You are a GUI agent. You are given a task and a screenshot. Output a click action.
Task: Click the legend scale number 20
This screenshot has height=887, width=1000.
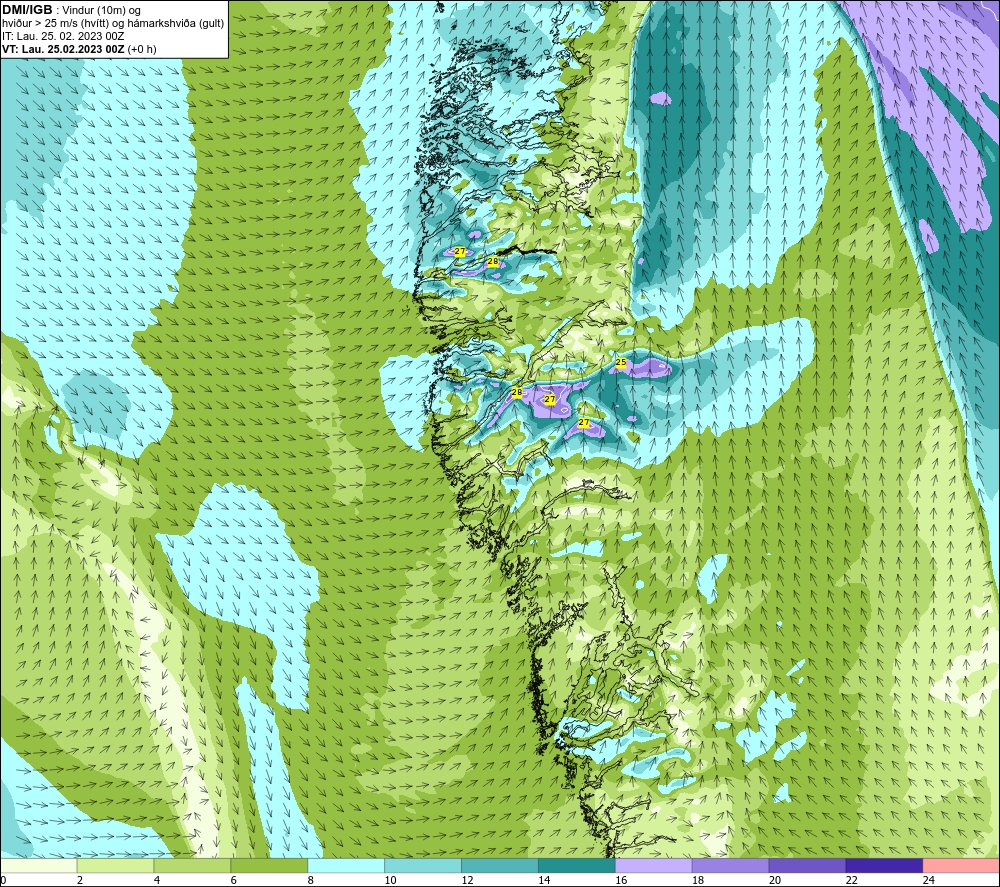tap(775, 880)
